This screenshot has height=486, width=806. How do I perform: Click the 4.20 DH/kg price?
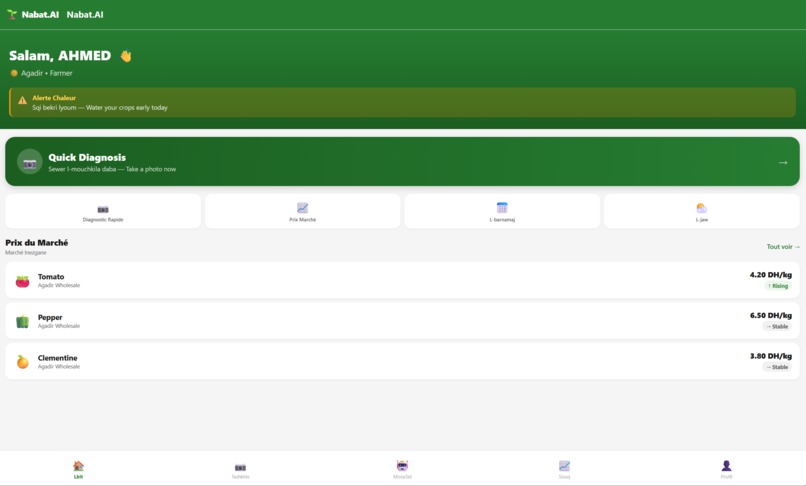pos(771,275)
